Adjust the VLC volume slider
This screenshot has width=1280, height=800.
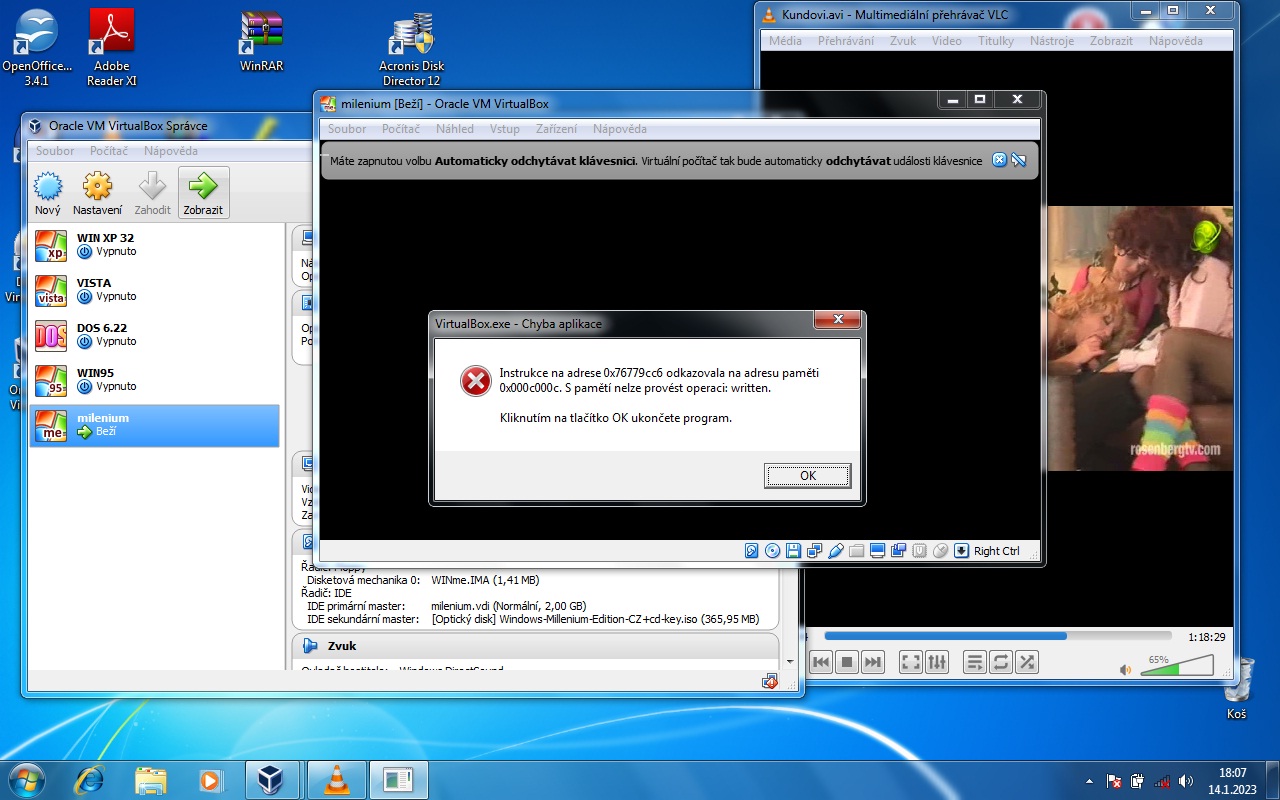[x=1177, y=665]
